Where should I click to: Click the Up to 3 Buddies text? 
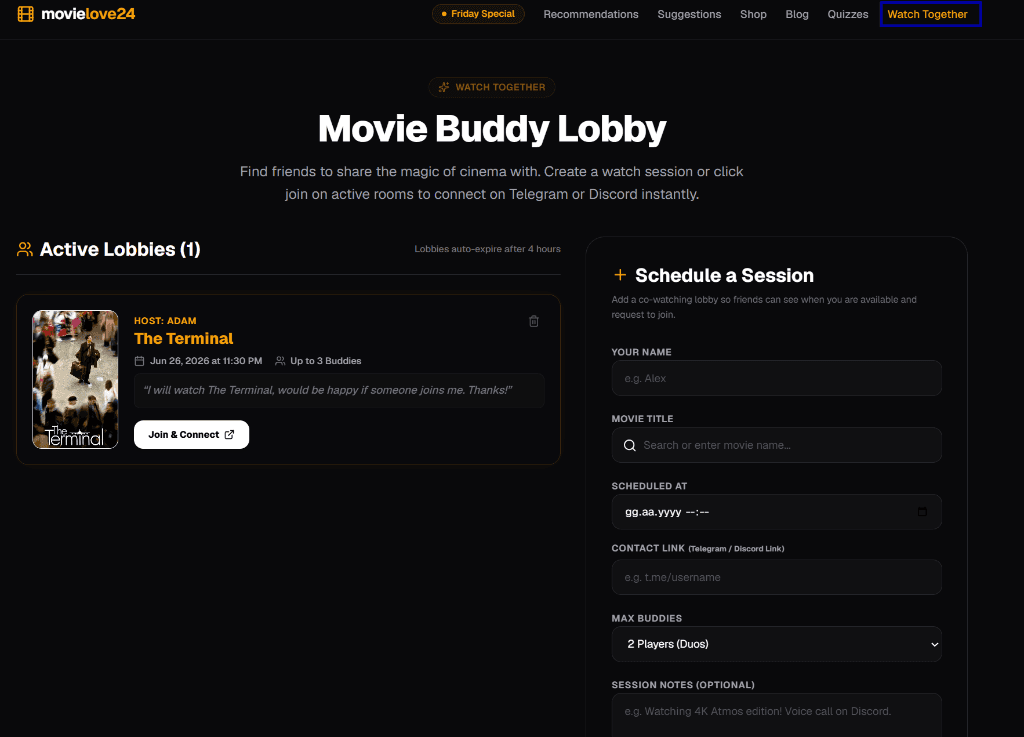[325, 361]
